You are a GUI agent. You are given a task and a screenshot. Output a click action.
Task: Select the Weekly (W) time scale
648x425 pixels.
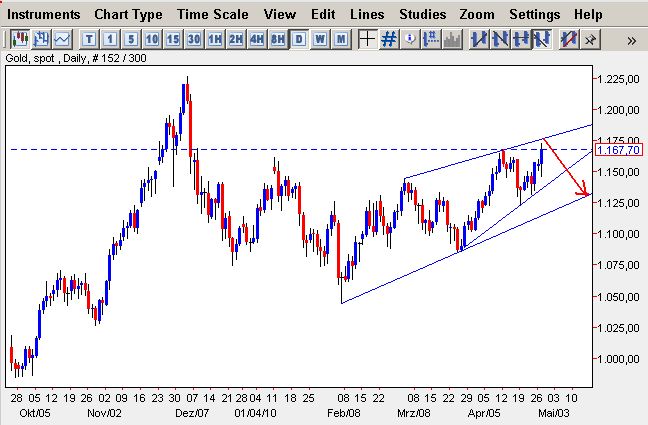tap(320, 40)
